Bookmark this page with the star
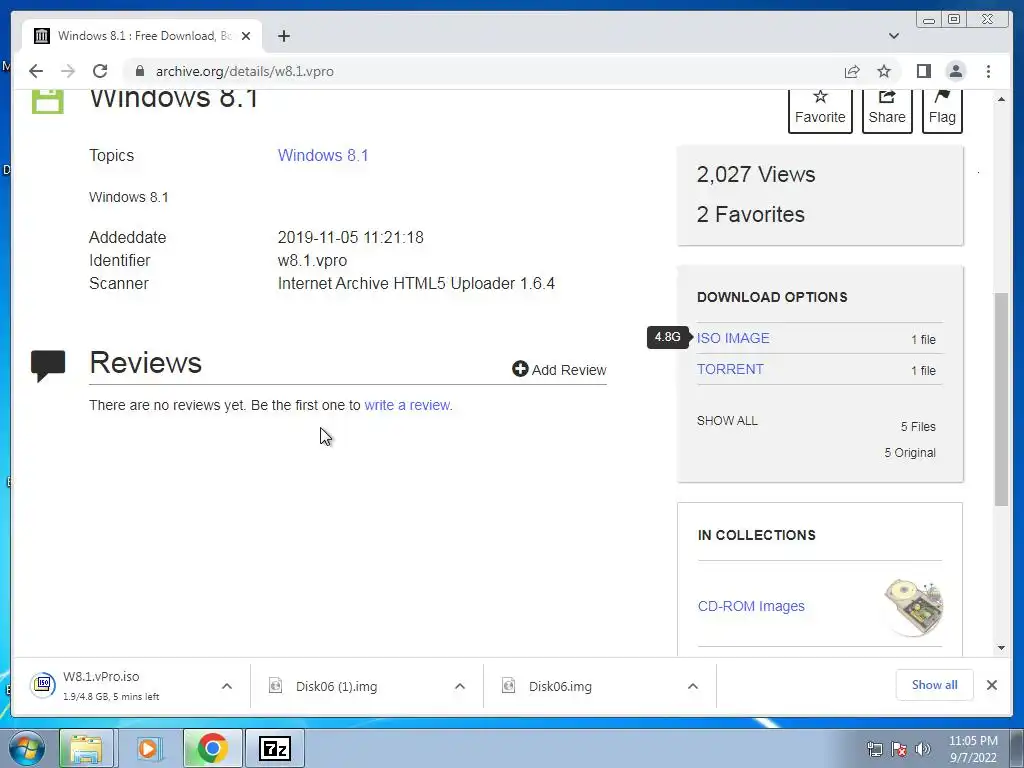1024x768 pixels. pos(884,71)
